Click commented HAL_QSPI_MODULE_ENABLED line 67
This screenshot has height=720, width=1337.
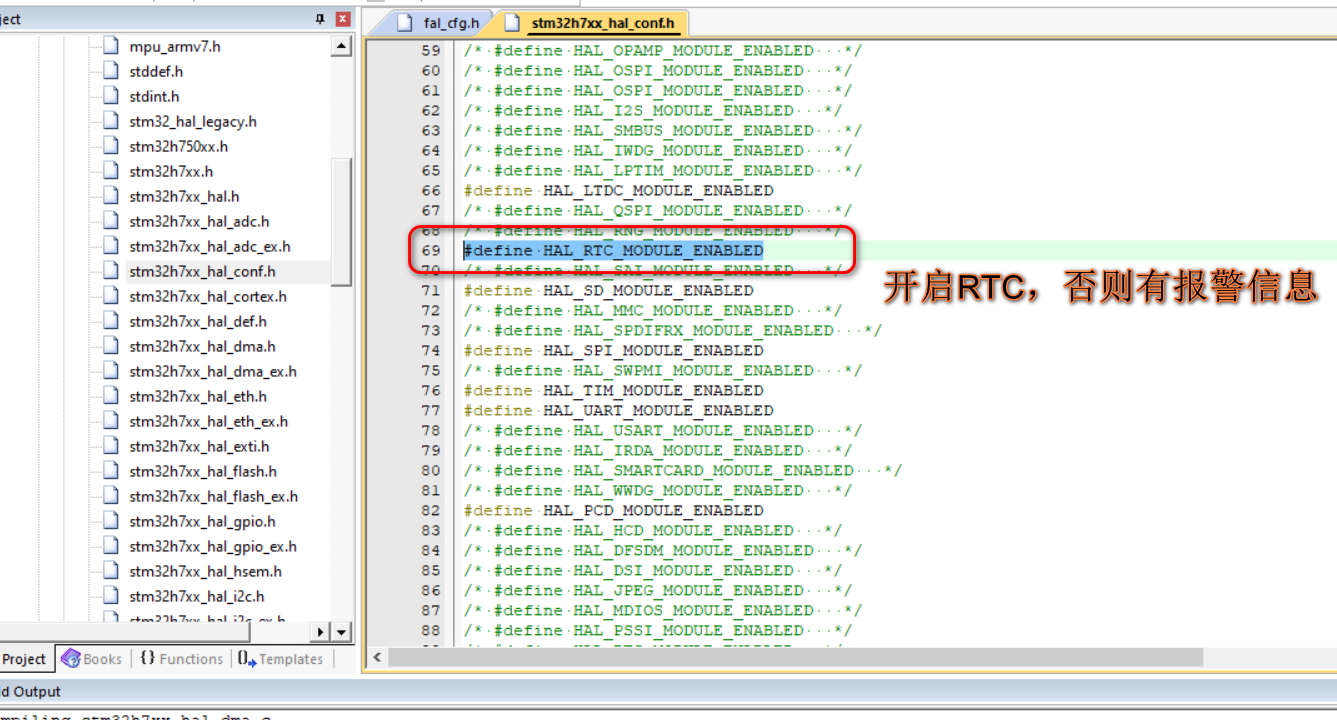point(658,210)
